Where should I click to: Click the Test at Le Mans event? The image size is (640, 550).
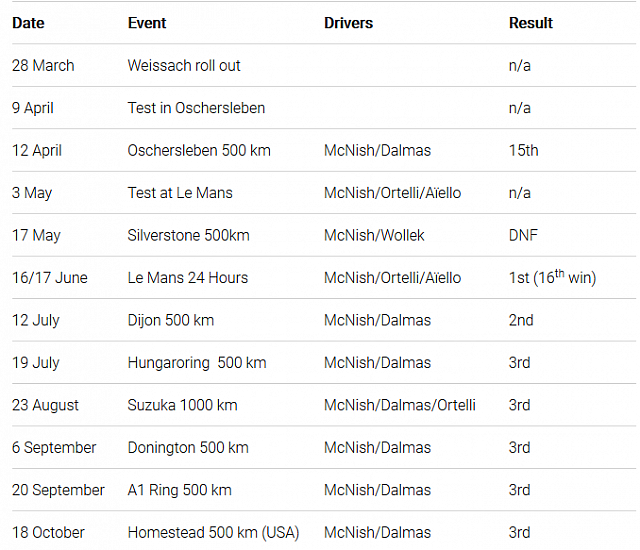pos(180,193)
